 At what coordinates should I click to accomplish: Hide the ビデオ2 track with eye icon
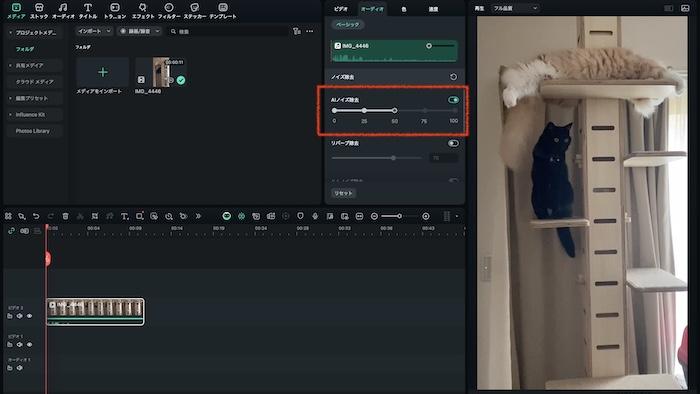coord(29,316)
